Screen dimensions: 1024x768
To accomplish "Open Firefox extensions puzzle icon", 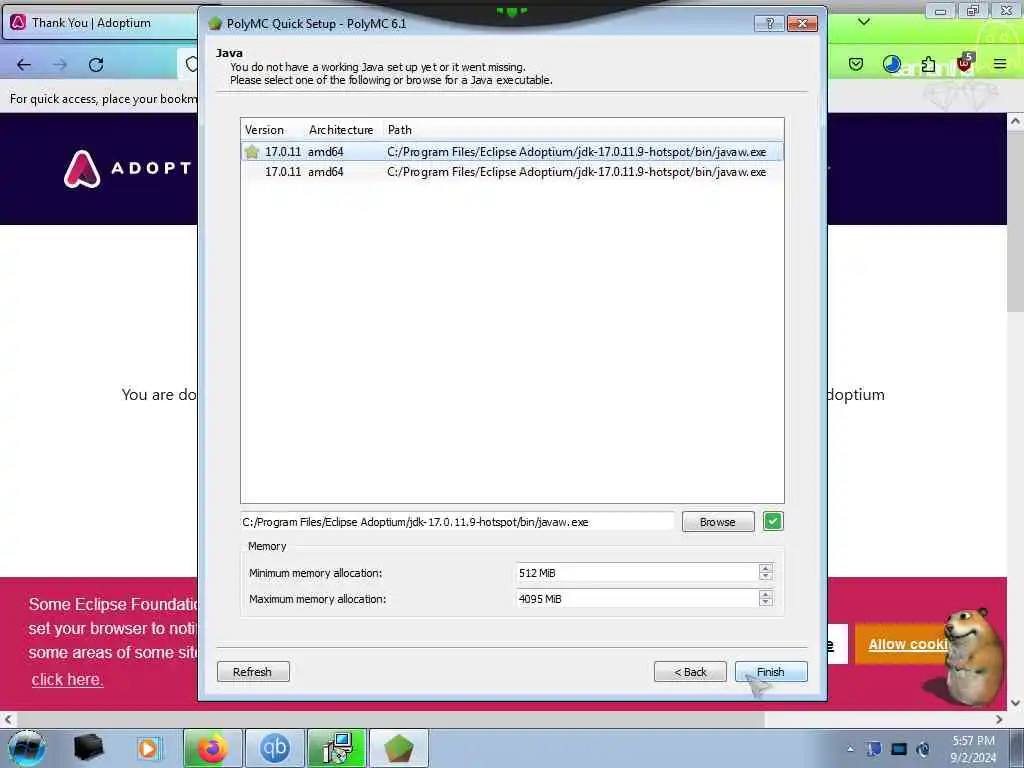I will (928, 64).
